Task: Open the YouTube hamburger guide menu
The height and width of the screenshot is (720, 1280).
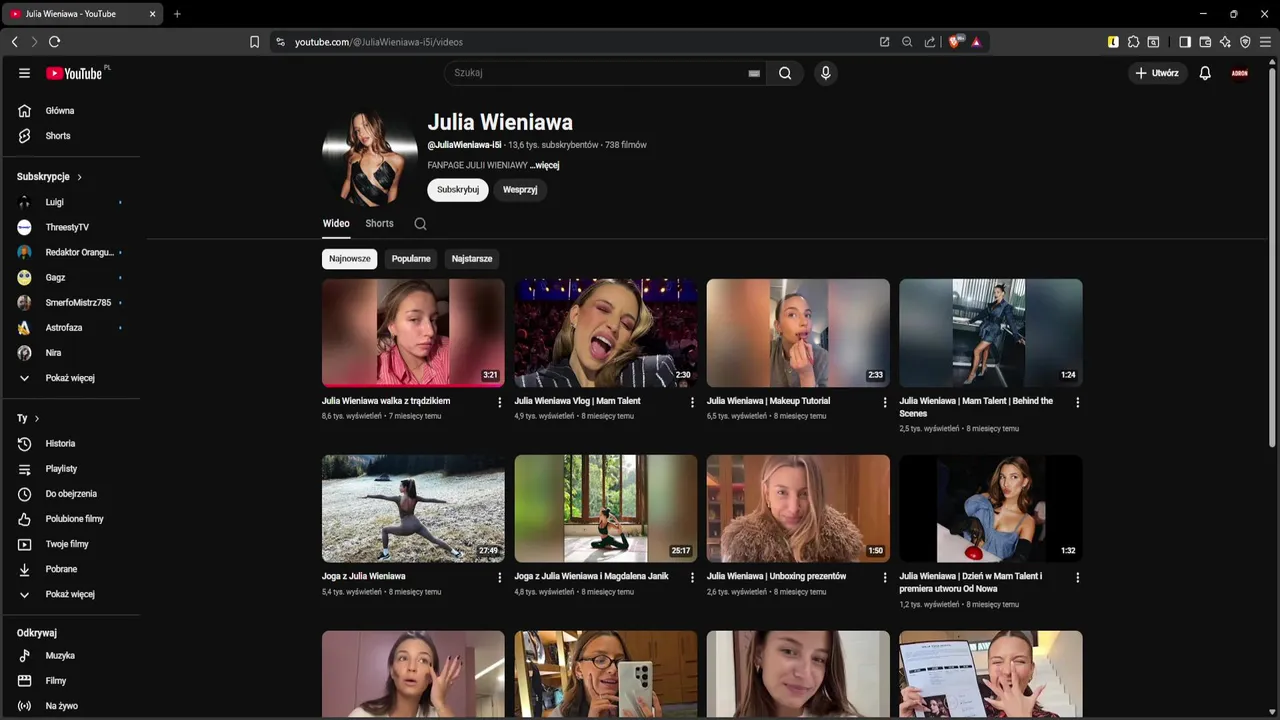Action: point(24,73)
